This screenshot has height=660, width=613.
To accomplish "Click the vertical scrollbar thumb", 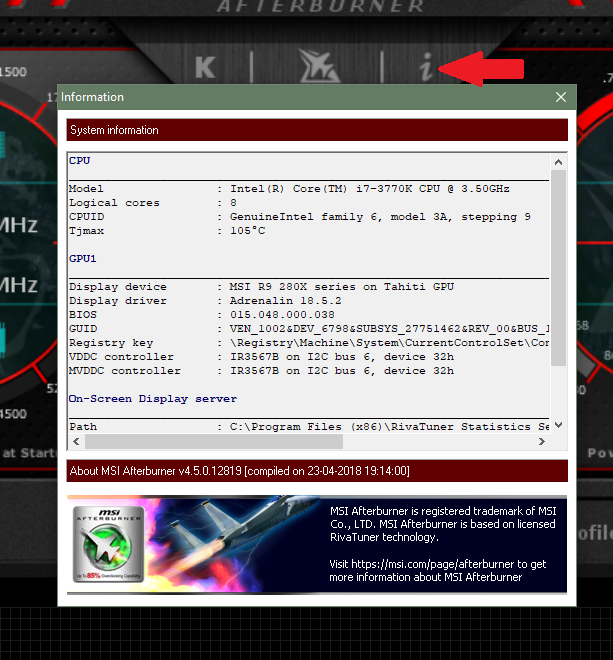I will pos(558,268).
